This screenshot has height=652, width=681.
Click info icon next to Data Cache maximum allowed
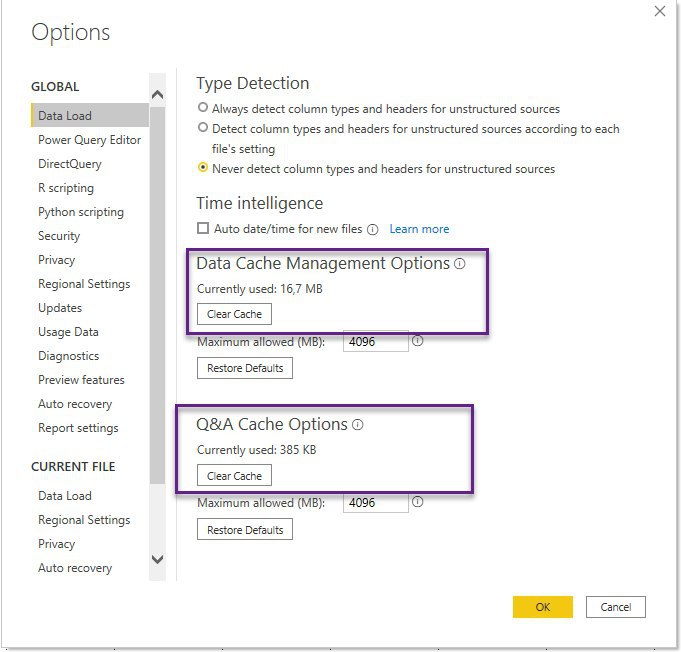coord(418,341)
